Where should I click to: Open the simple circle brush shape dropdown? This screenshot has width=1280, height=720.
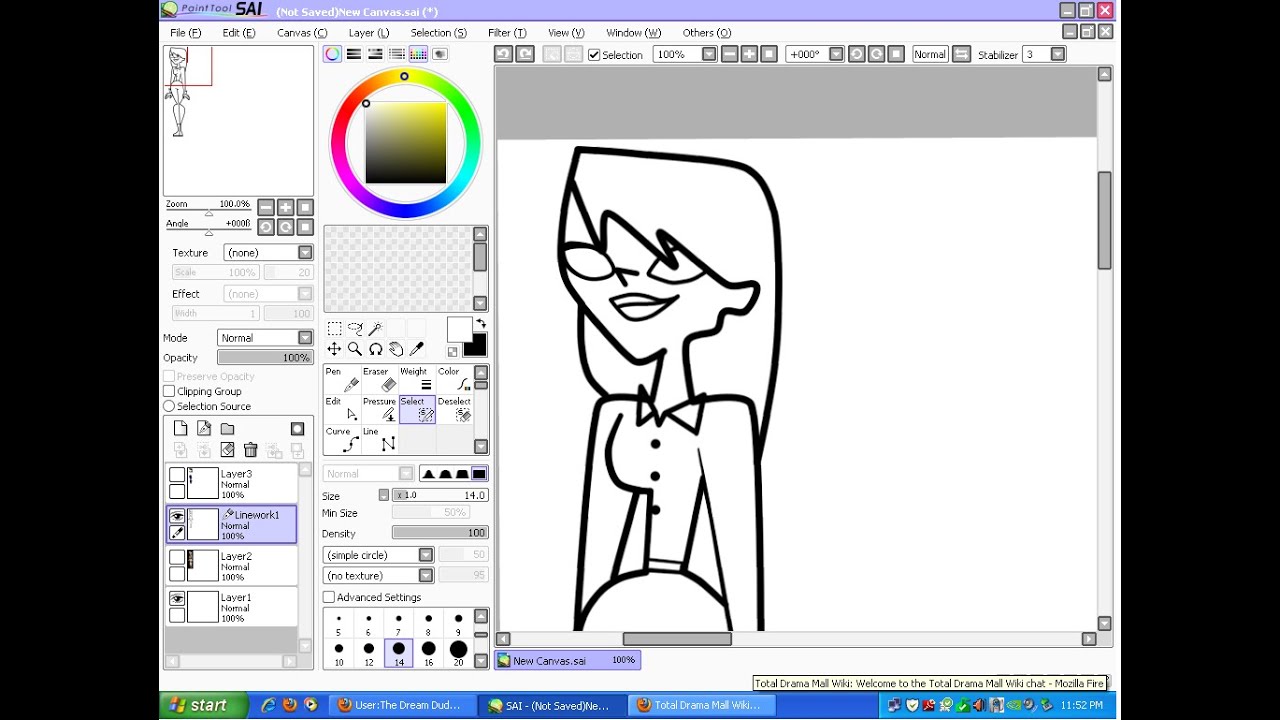pyautogui.click(x=379, y=555)
